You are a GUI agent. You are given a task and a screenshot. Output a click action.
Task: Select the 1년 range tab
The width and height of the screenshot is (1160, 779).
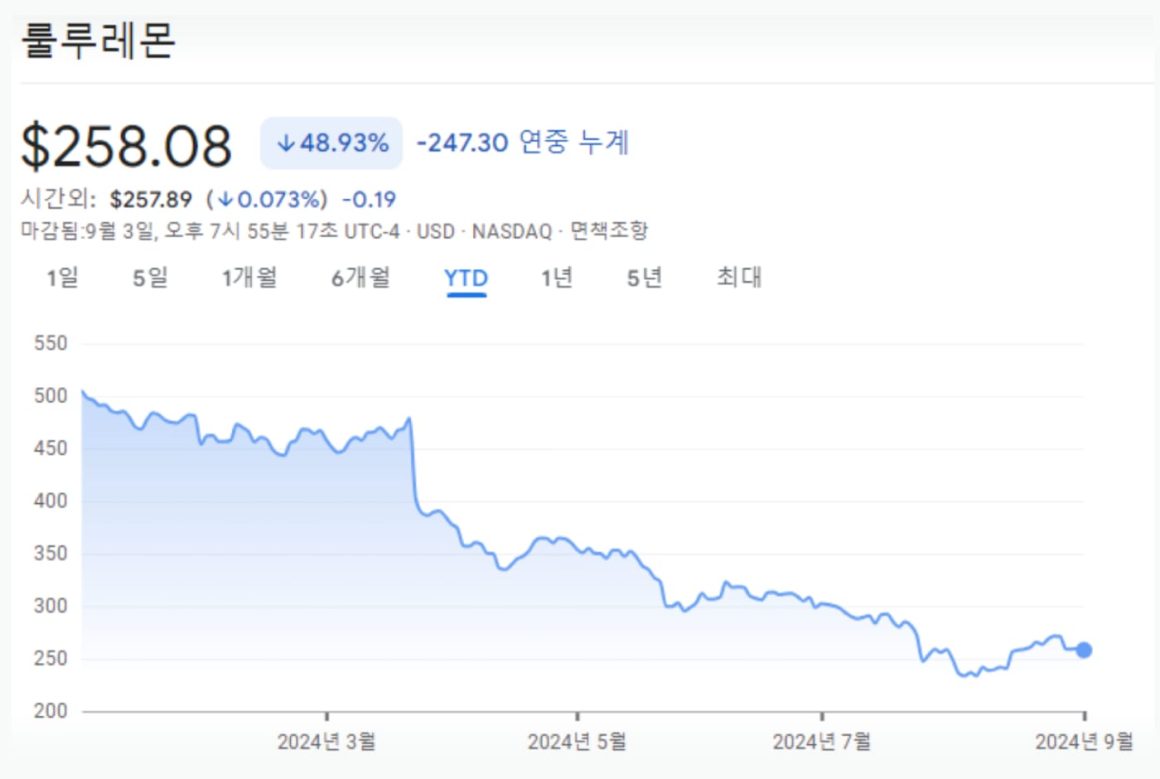click(556, 277)
